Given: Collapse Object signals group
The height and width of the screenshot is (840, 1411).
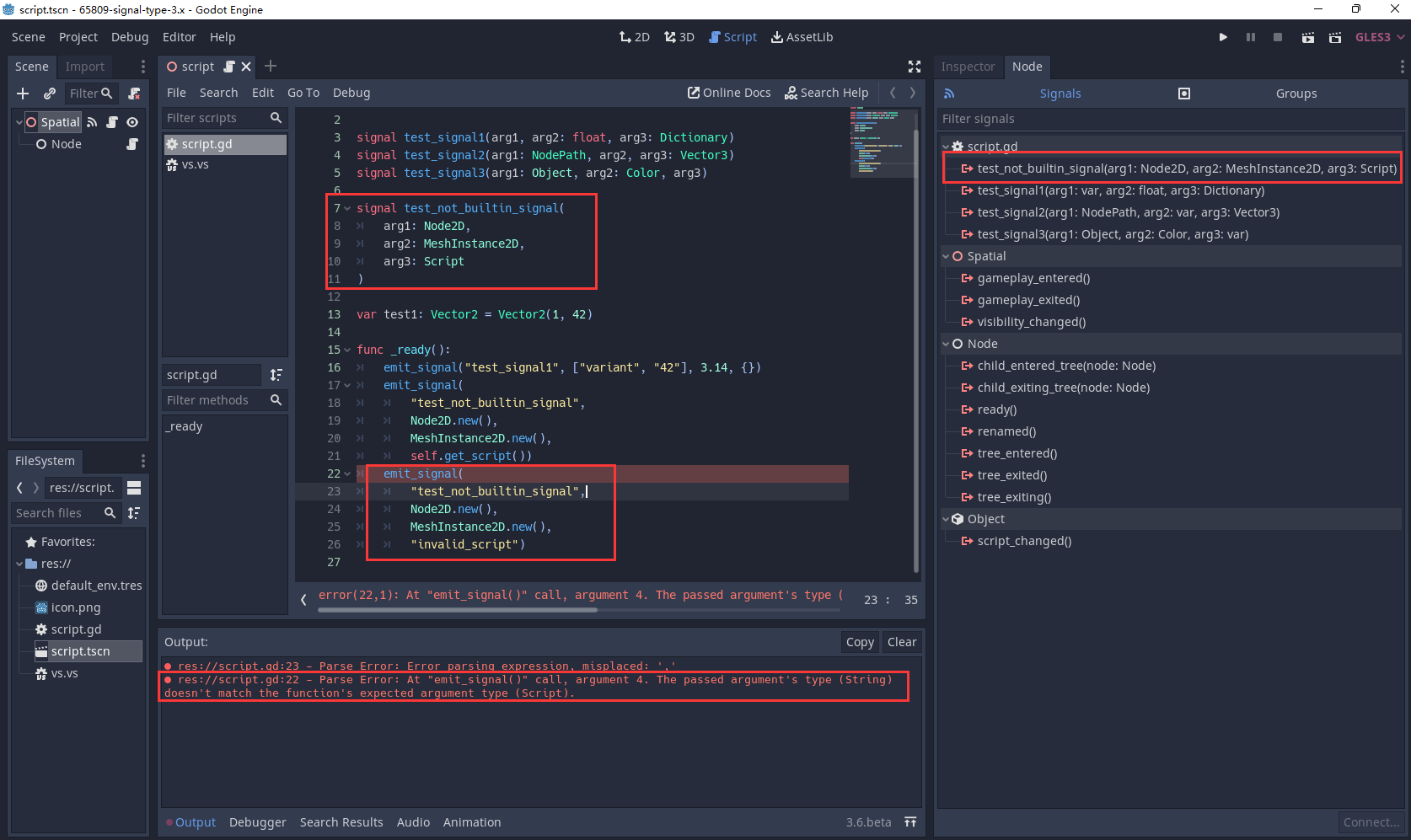Looking at the screenshot, I should coord(945,519).
